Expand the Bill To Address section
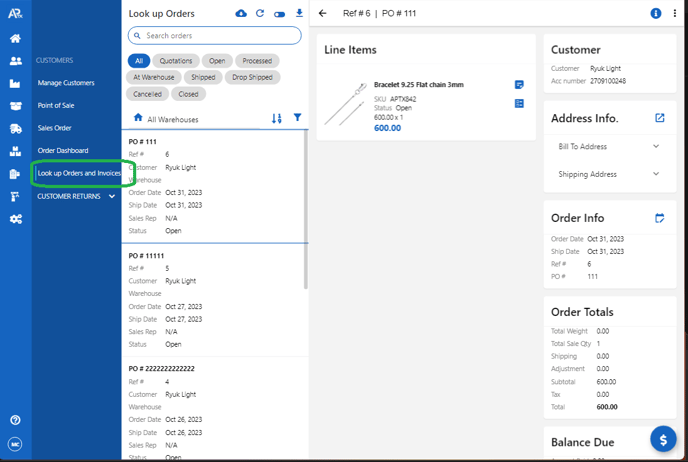688x462 pixels. point(608,147)
